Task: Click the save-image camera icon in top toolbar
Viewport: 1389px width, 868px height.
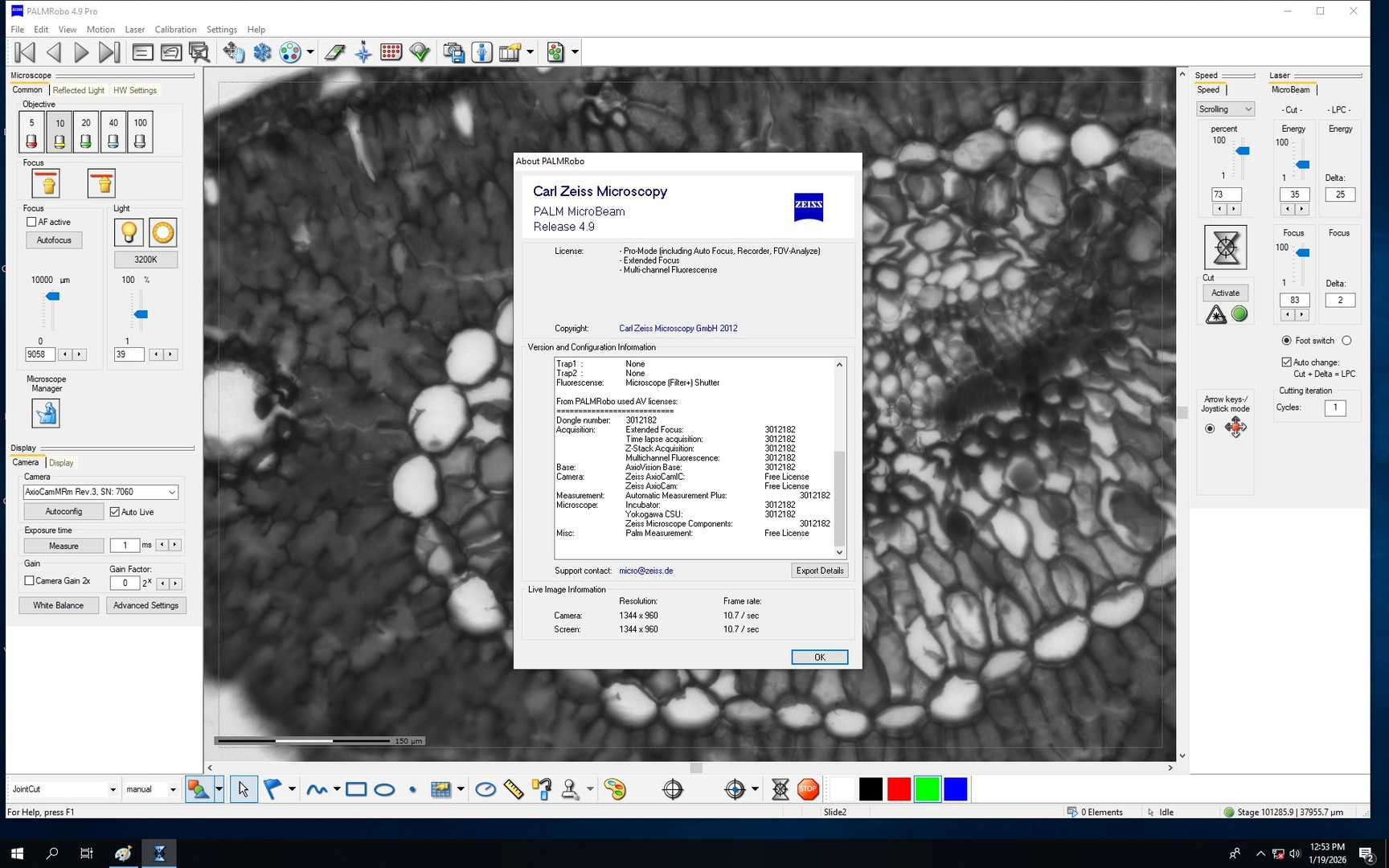Action: point(453,51)
